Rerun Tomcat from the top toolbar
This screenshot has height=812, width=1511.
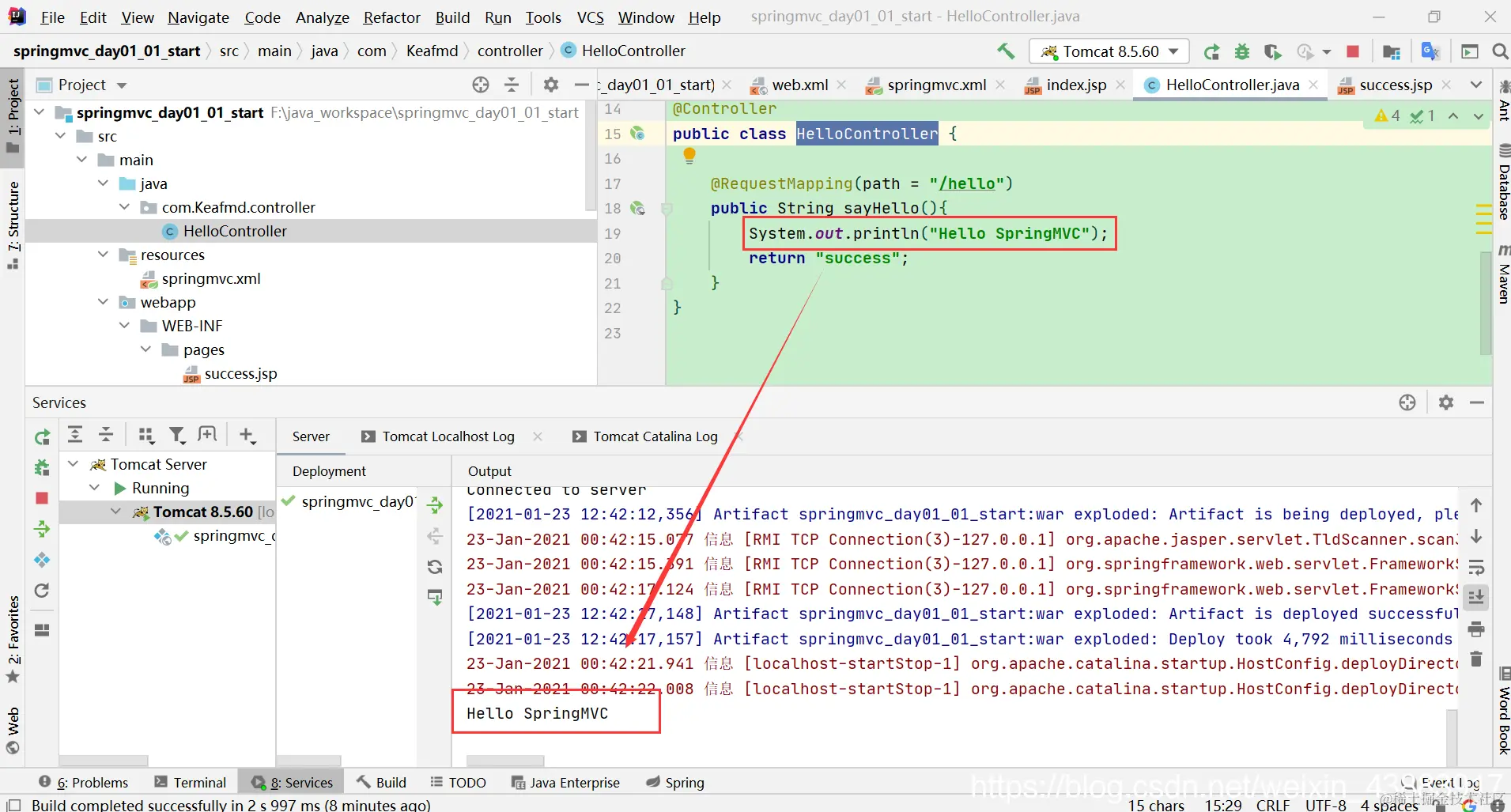pos(1211,52)
